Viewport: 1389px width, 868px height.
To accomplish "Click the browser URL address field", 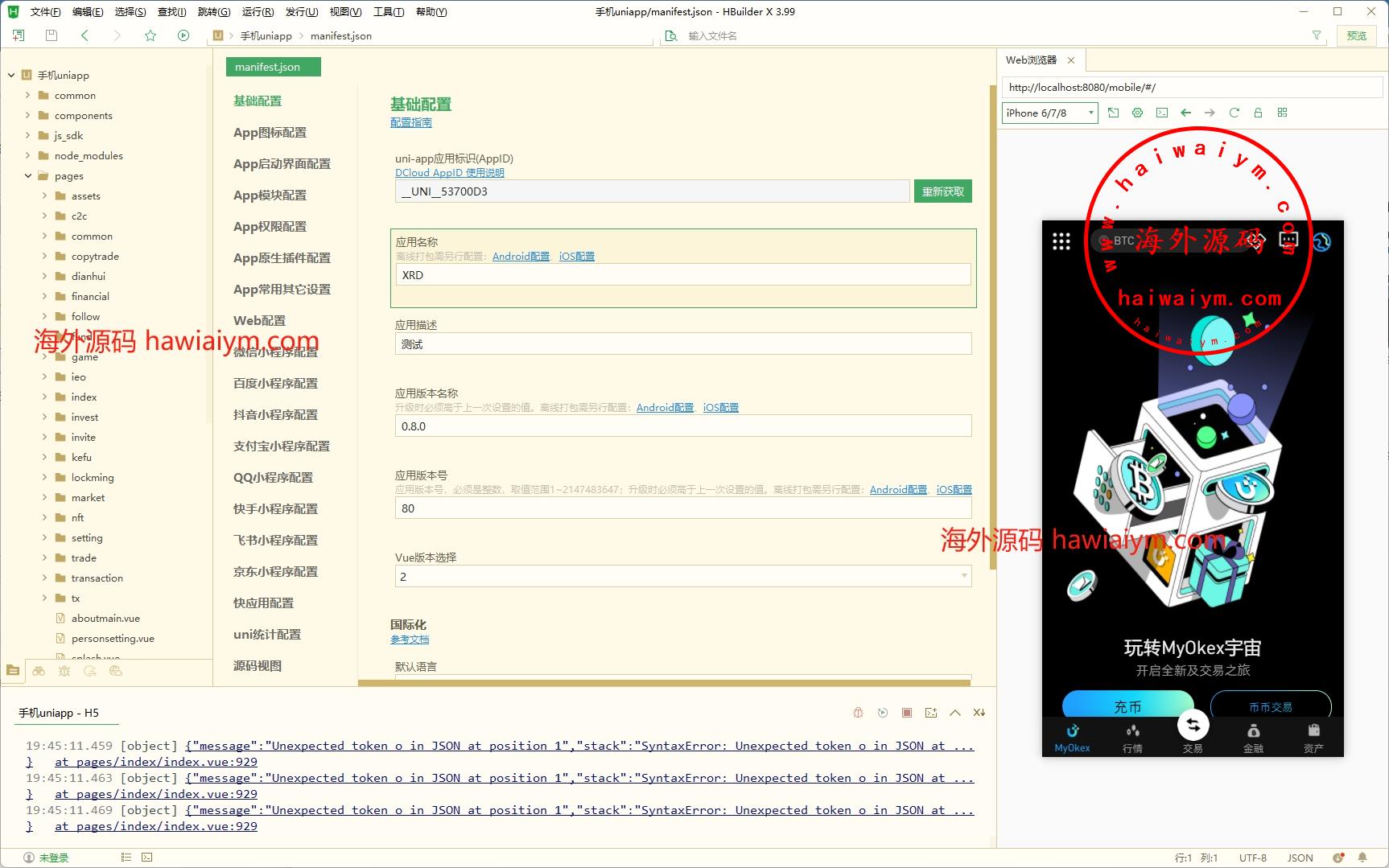I will coord(1191,88).
